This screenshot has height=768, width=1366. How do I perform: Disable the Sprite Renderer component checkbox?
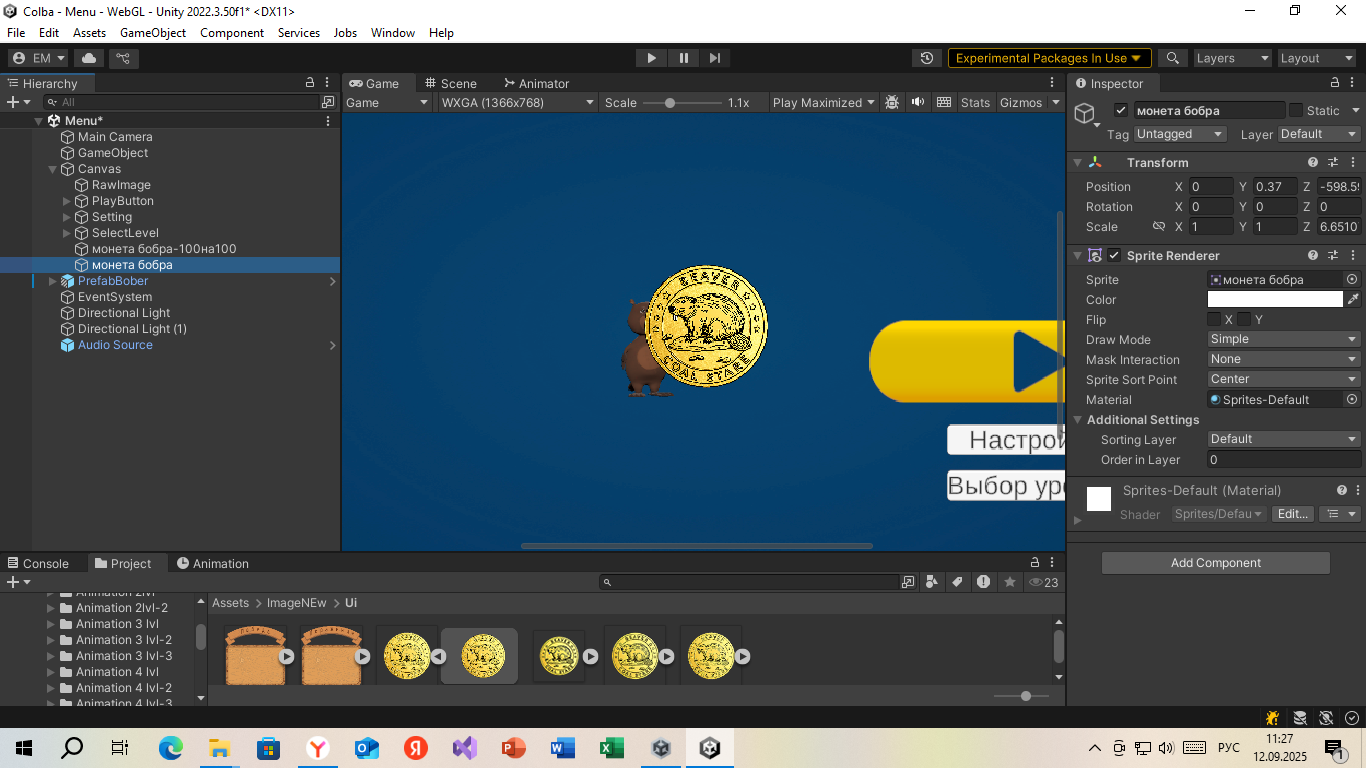pyautogui.click(x=1114, y=255)
